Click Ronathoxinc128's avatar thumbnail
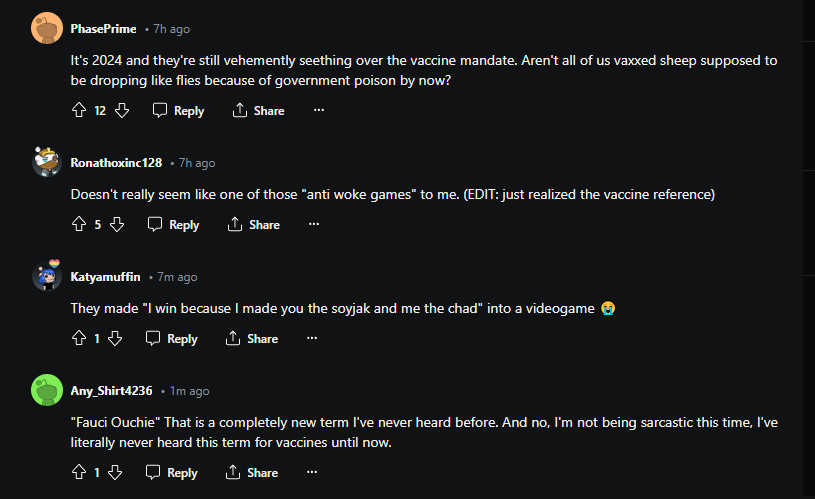 pos(46,163)
